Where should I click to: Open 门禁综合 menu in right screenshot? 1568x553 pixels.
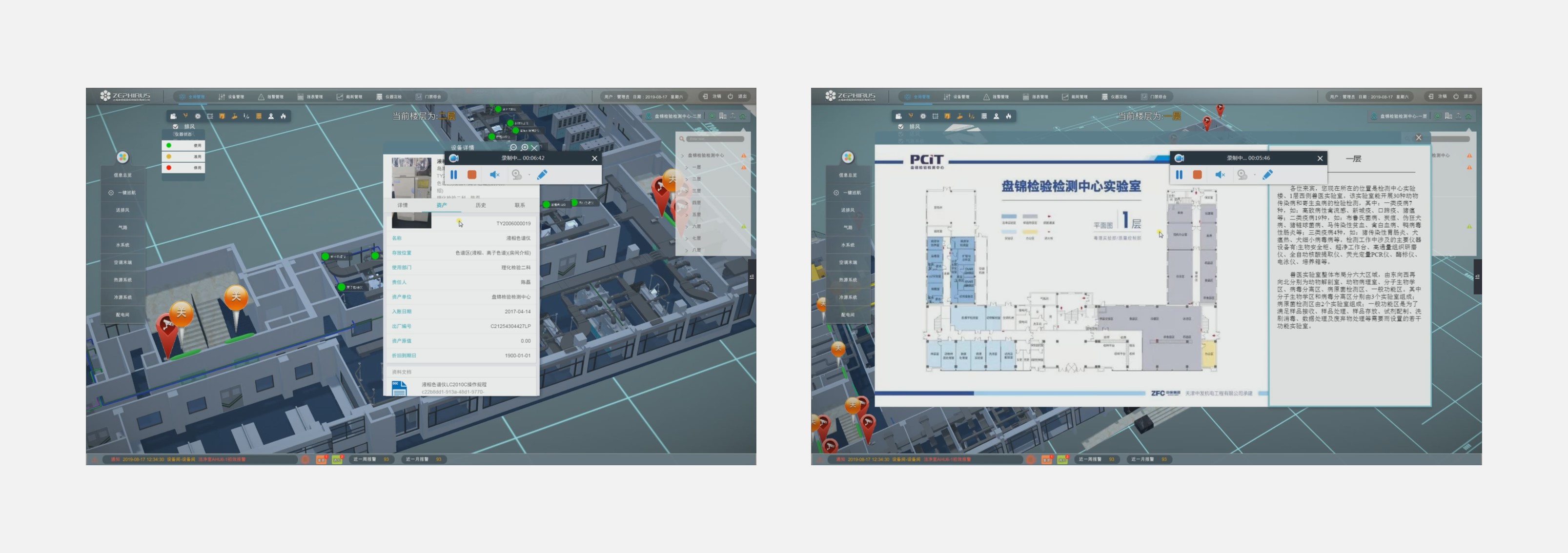tap(1154, 97)
